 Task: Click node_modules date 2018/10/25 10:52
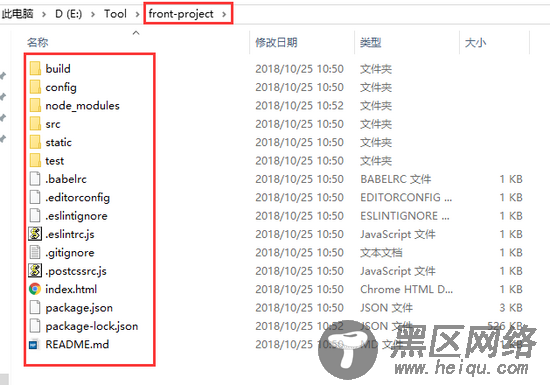click(x=300, y=106)
